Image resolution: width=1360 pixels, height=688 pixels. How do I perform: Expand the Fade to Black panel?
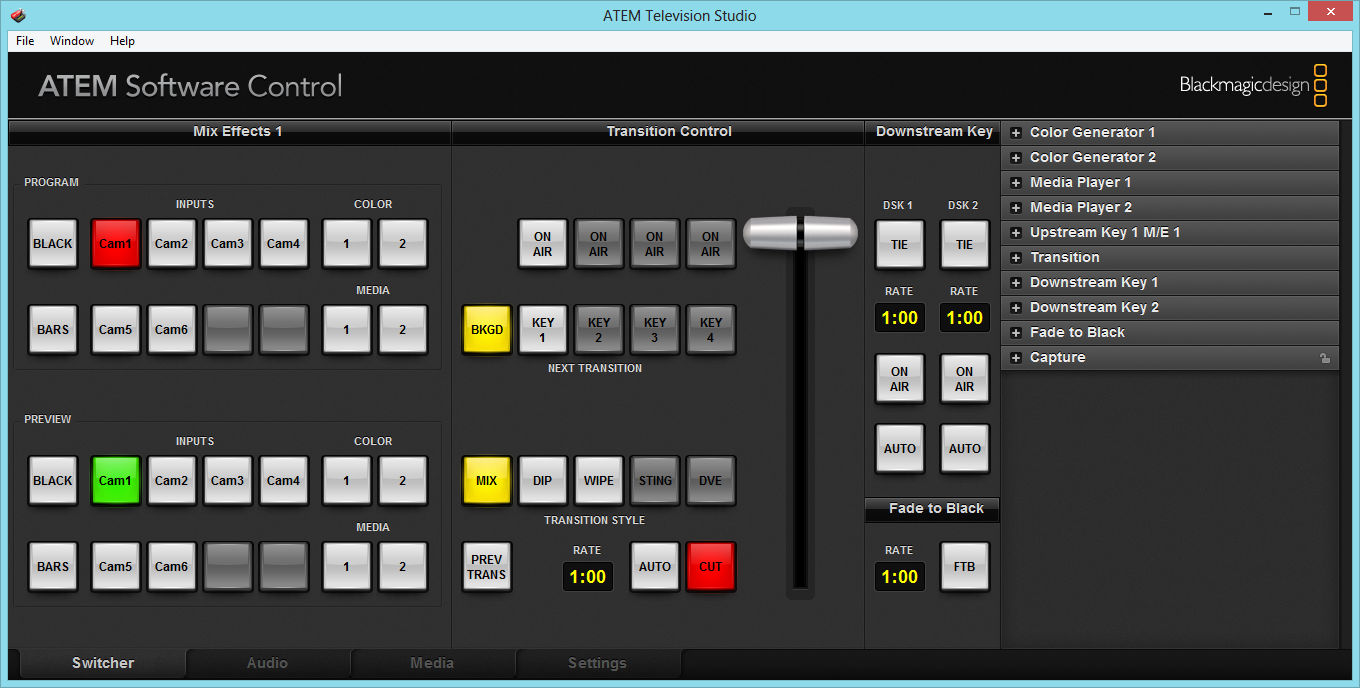point(1016,332)
